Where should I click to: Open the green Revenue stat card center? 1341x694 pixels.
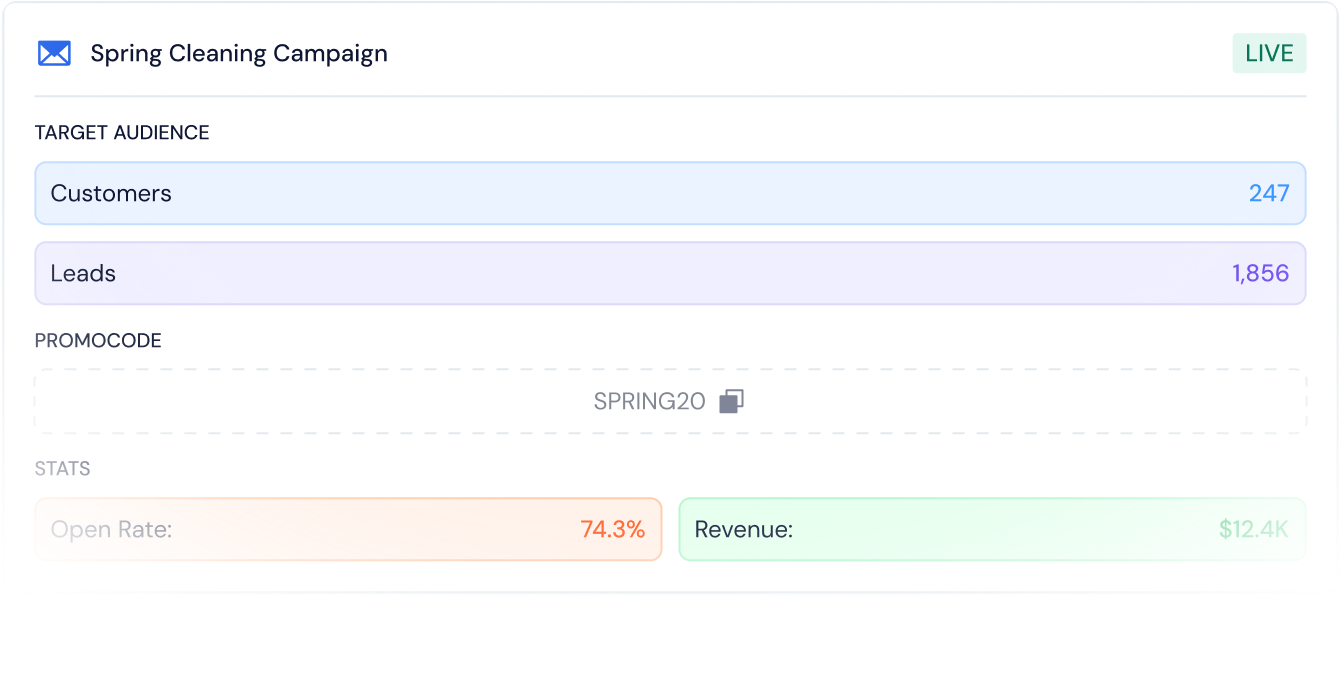992,529
